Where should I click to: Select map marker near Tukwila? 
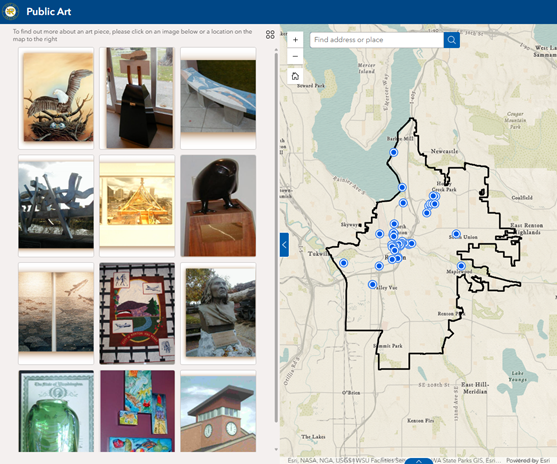(343, 263)
